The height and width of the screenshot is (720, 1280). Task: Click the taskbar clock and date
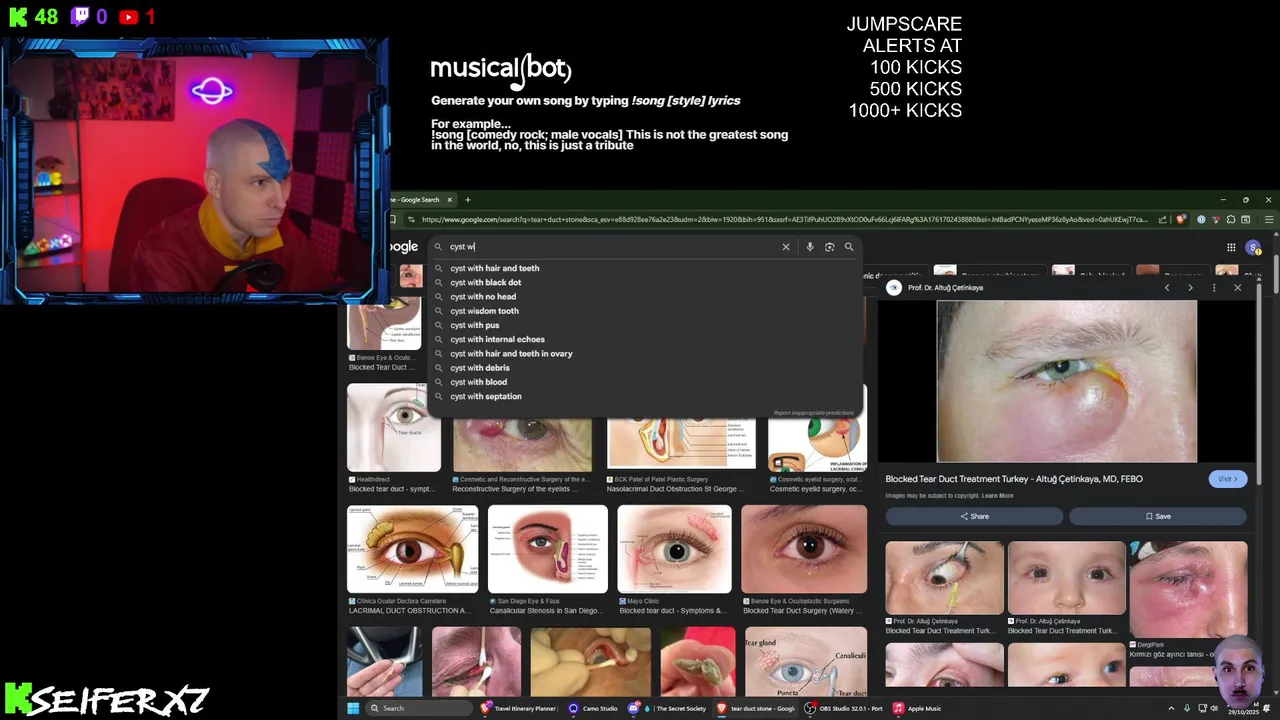pos(1244,709)
